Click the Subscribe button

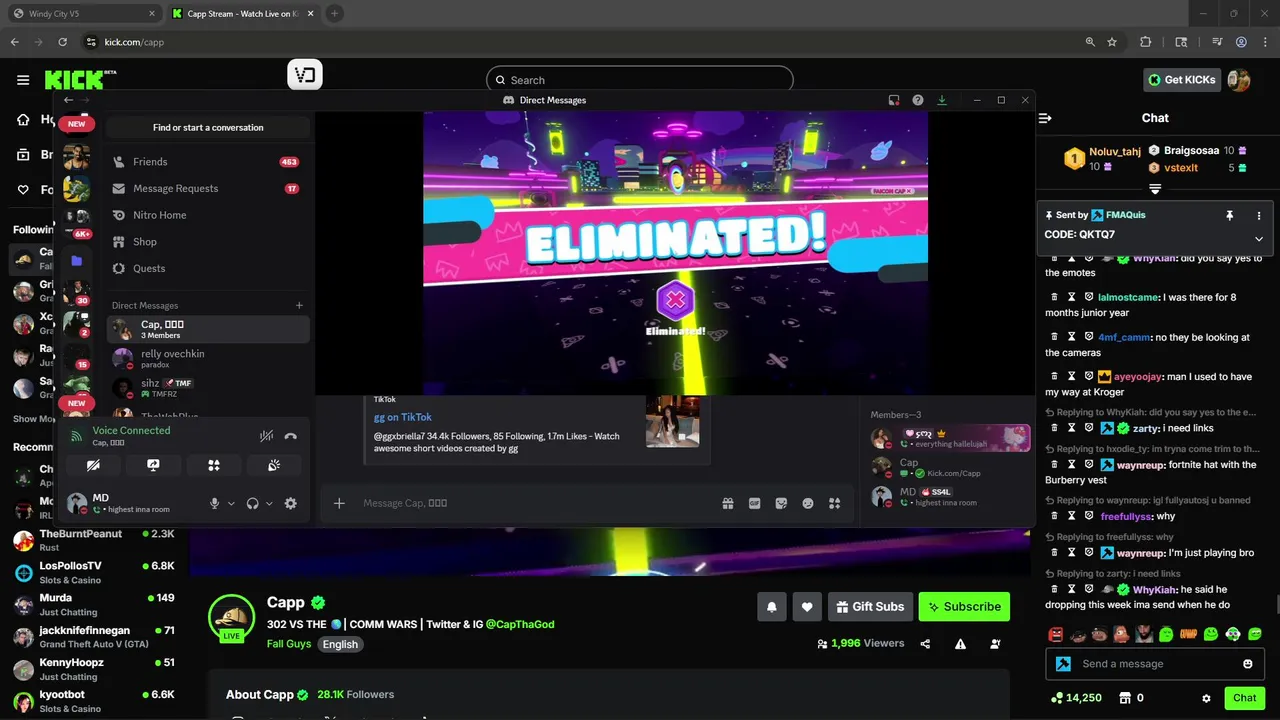[x=964, y=606]
